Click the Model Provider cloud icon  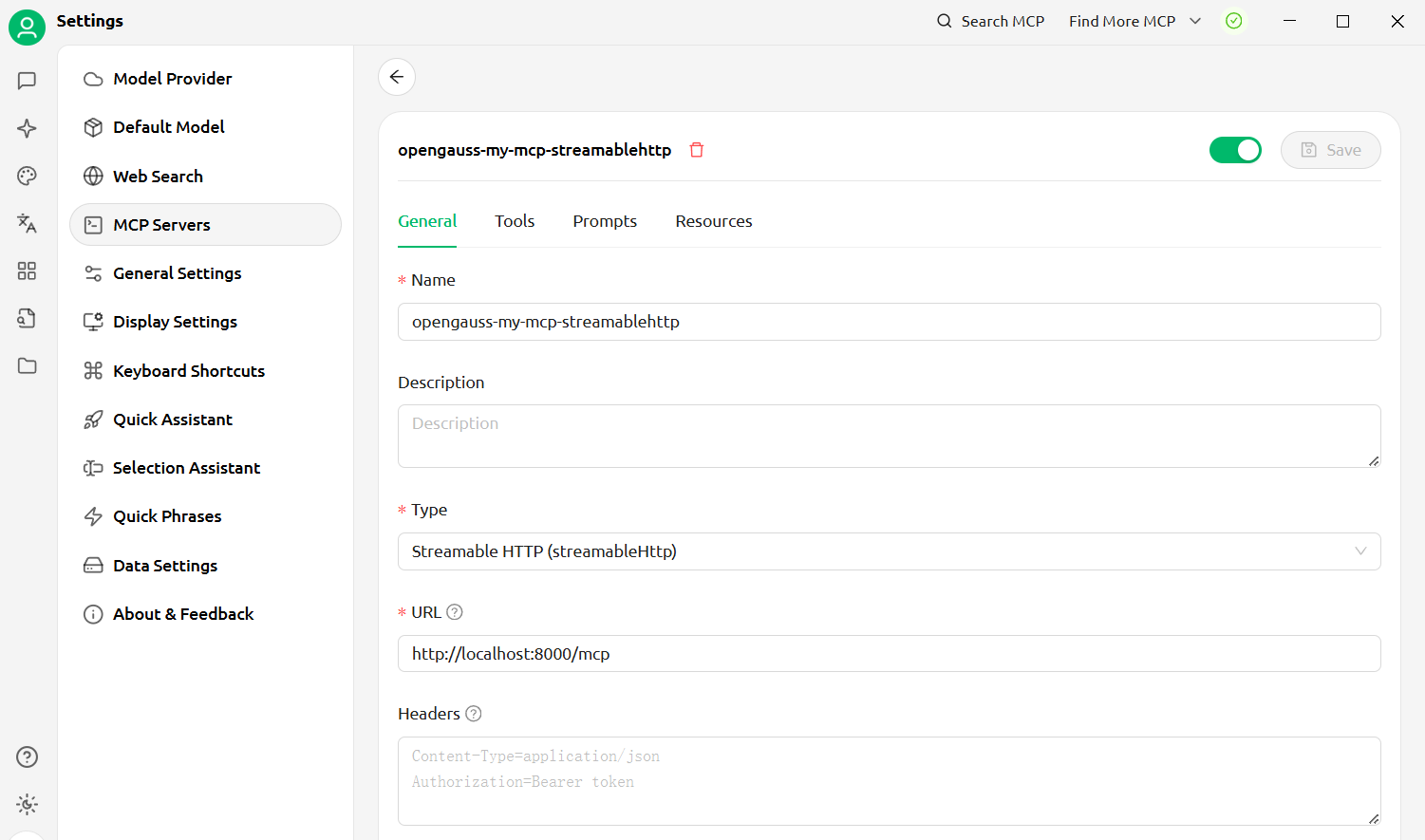[x=93, y=79]
